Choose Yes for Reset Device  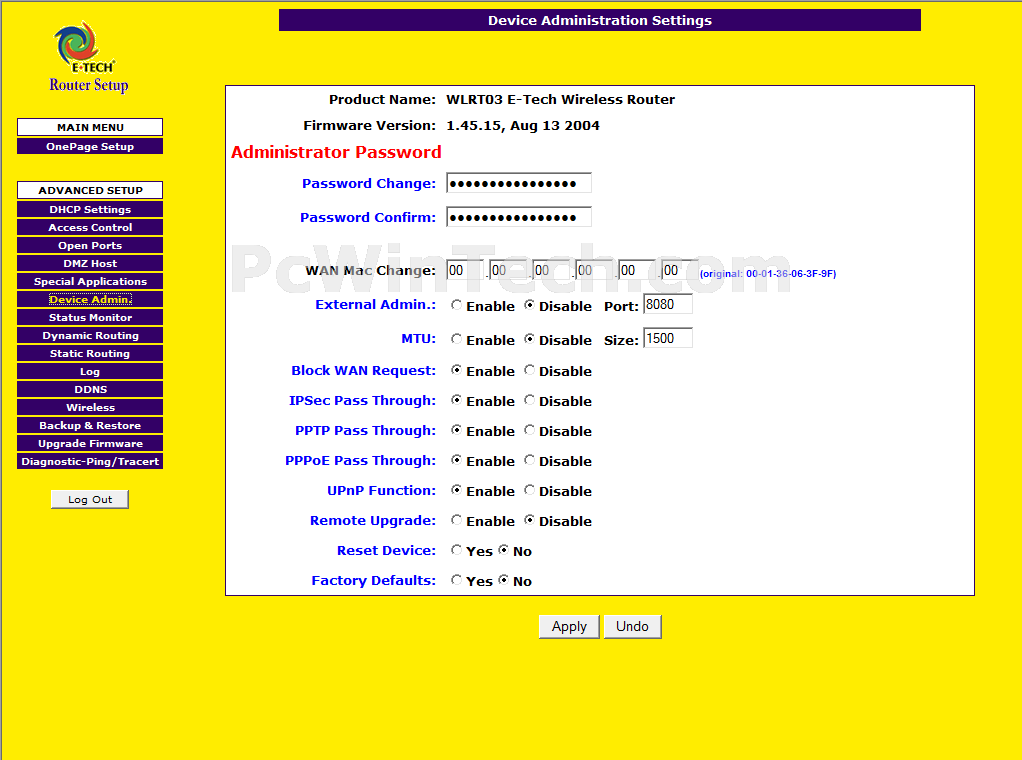click(456, 550)
